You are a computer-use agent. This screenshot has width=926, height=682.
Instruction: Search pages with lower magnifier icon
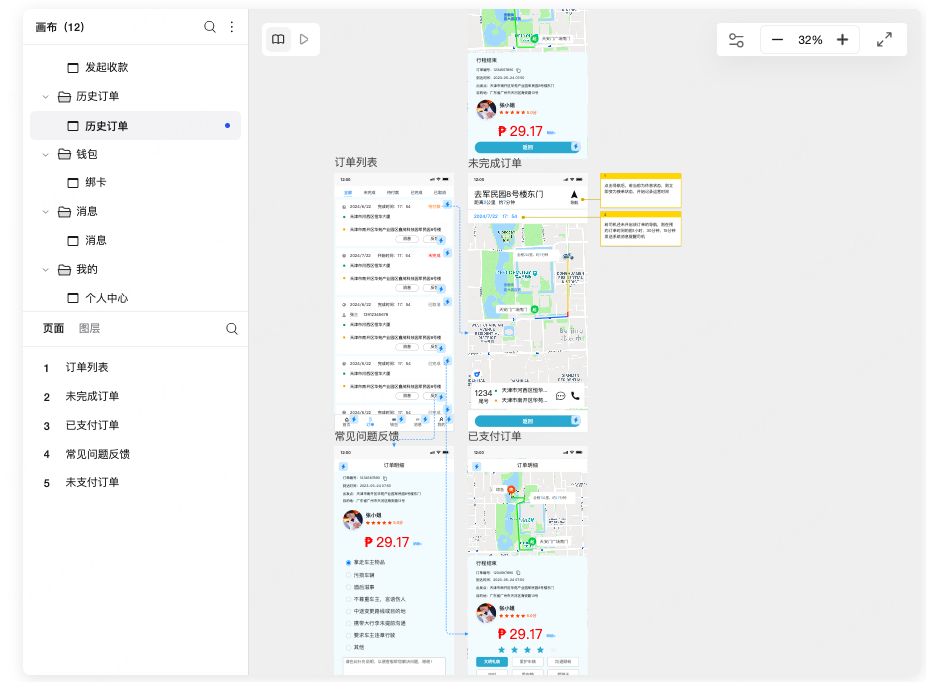click(232, 328)
